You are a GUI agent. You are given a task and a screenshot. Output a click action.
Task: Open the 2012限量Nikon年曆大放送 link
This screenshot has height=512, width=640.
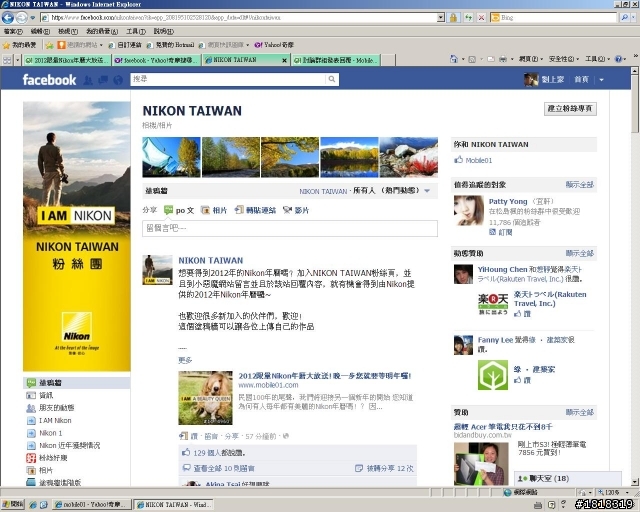(x=325, y=376)
